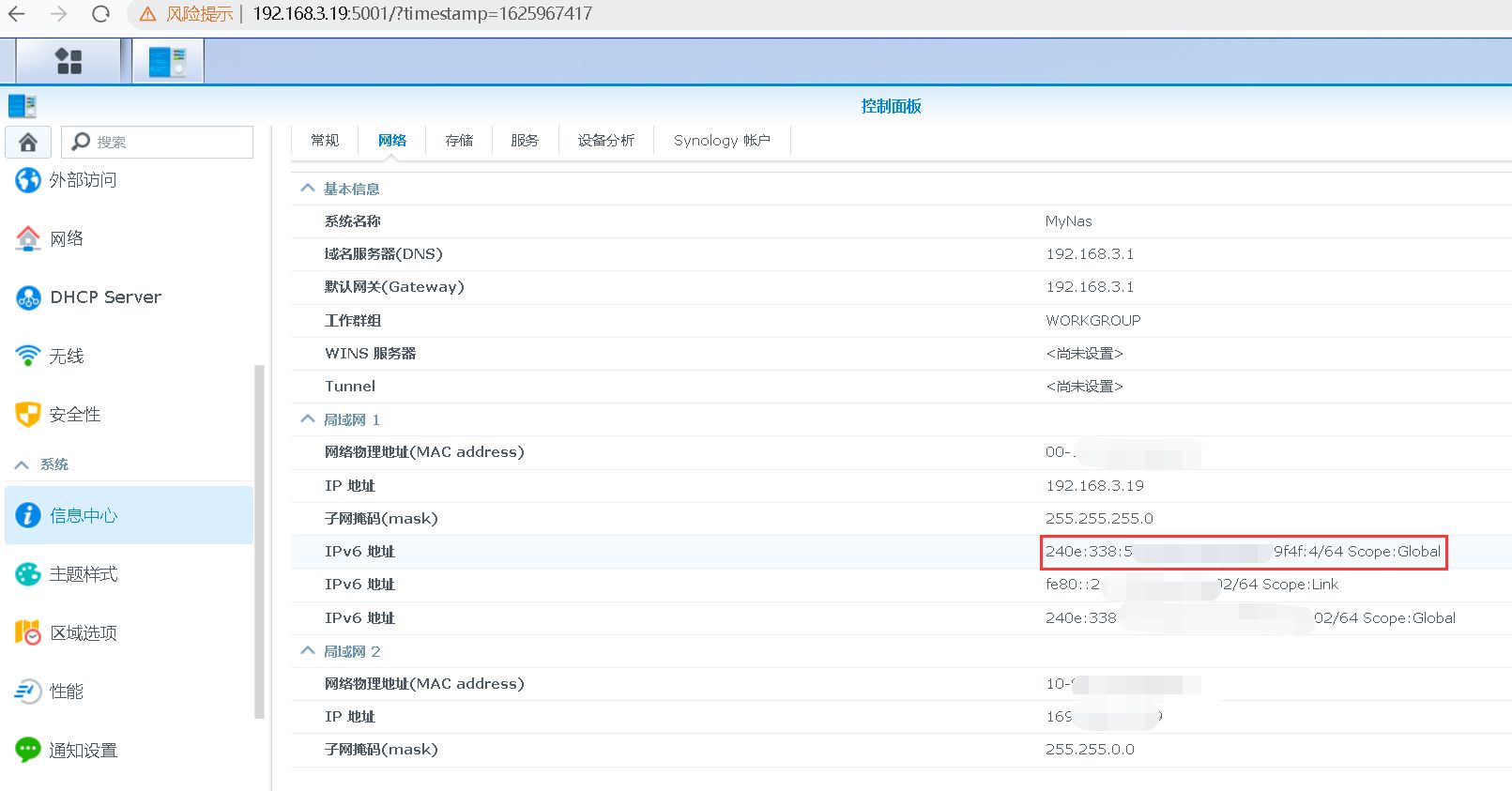Image resolution: width=1512 pixels, height=791 pixels.
Task: Open the Synology 帐户 tab
Action: [x=721, y=141]
